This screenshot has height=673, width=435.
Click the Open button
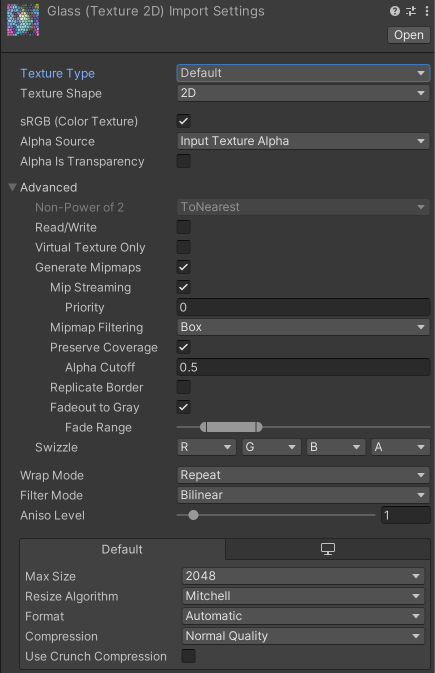coord(408,35)
